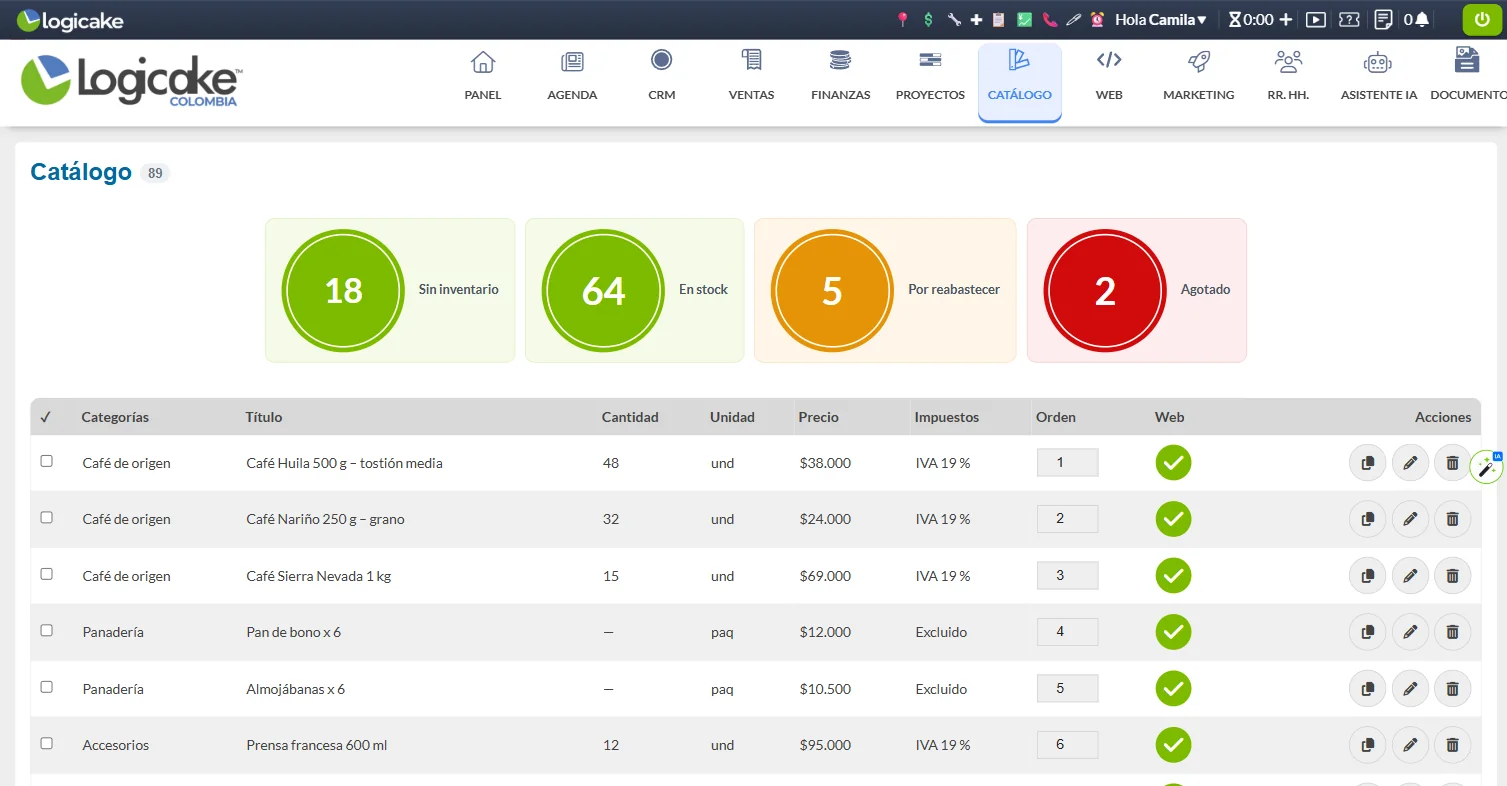Image resolution: width=1507 pixels, height=786 pixels.
Task: Click the Agotado status card
Action: (1137, 290)
